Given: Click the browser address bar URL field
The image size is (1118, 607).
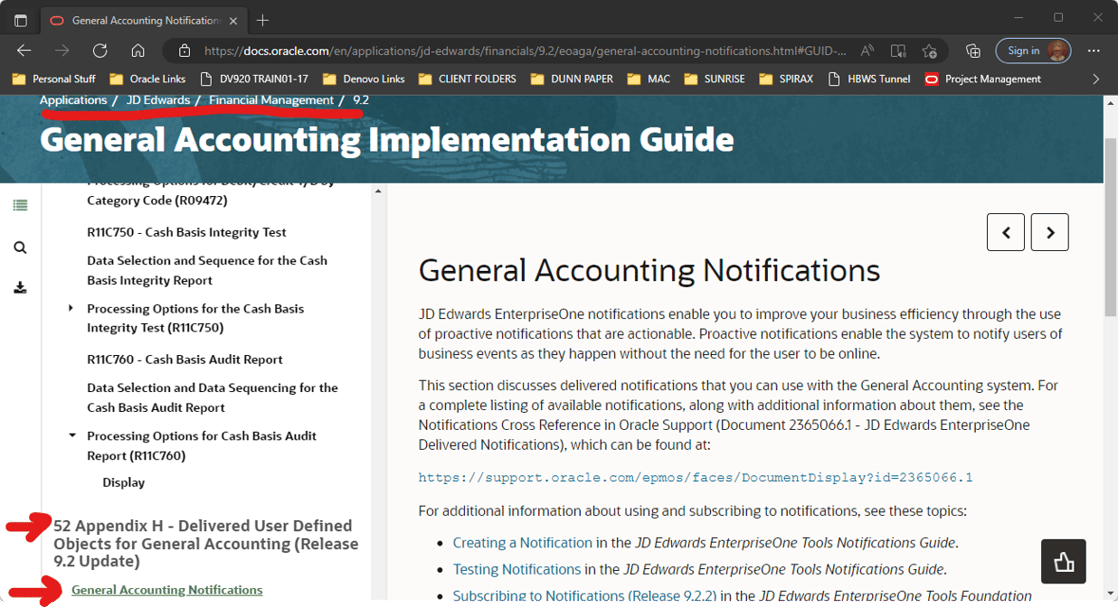Looking at the screenshot, I should tap(520, 51).
